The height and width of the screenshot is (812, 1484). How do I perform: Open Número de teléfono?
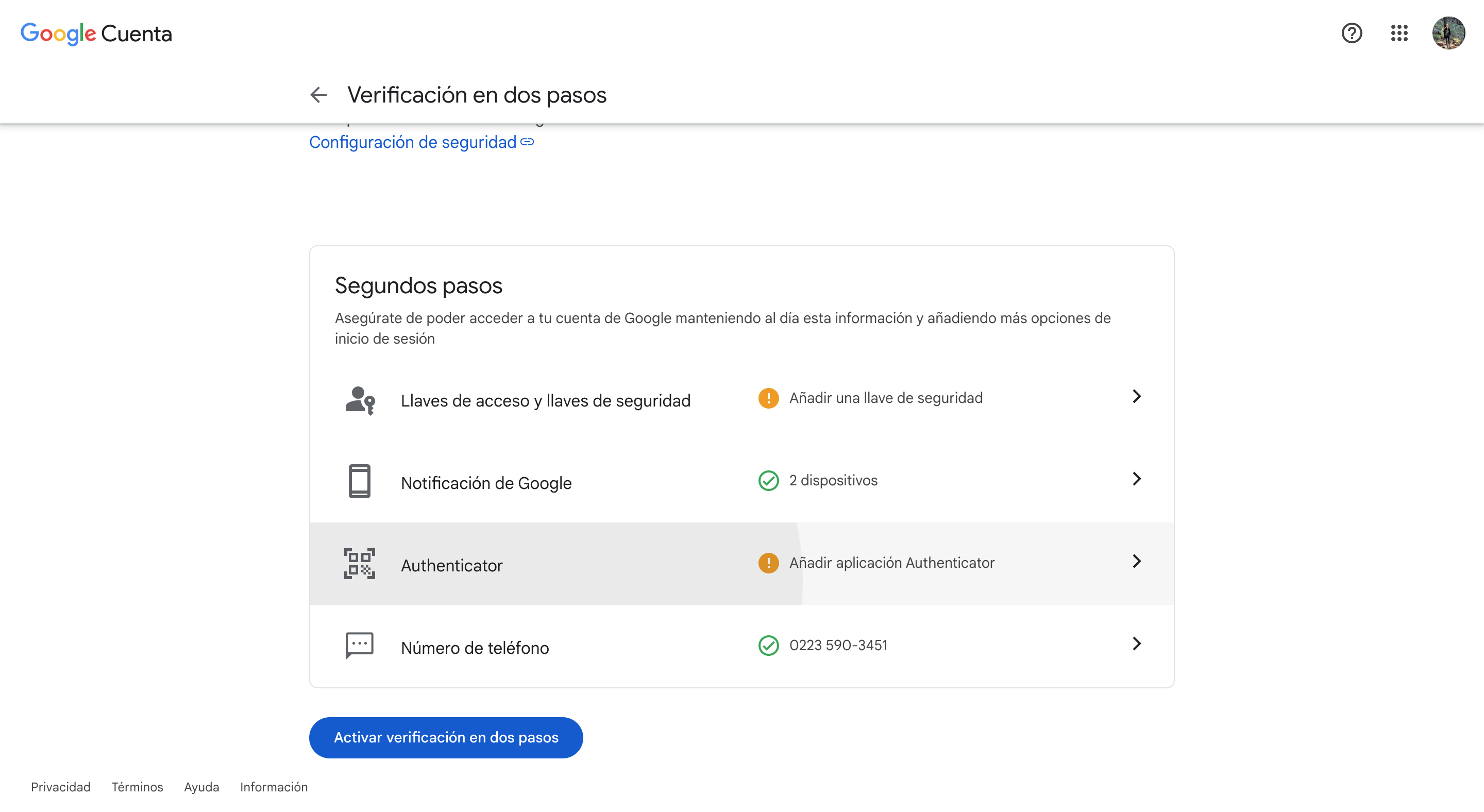tap(475, 648)
